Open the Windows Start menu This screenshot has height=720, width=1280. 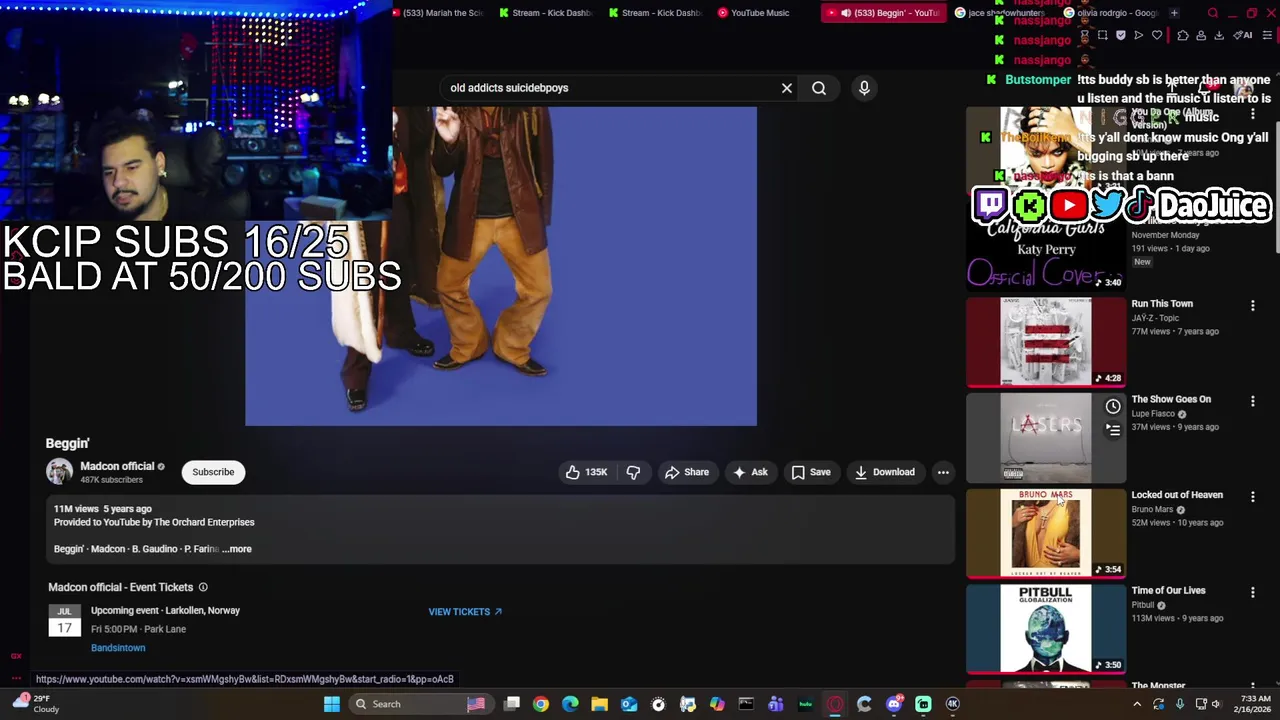pos(331,704)
